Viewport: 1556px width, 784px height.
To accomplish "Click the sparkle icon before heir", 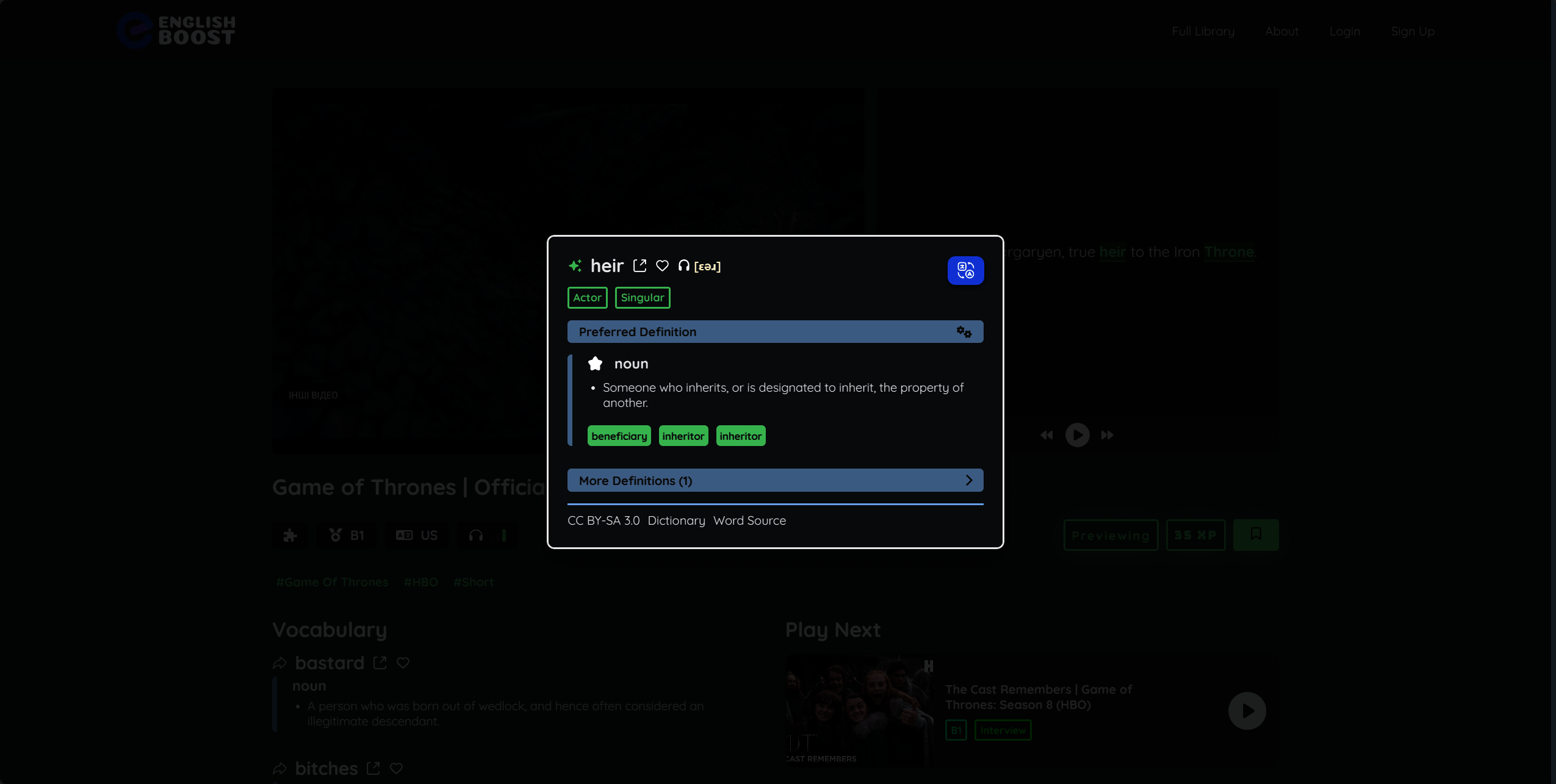I will tap(575, 266).
